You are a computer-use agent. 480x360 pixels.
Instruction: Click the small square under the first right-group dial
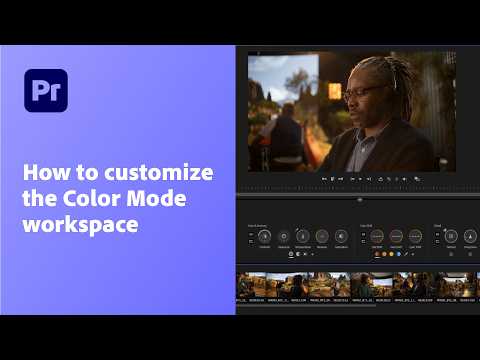click(x=451, y=254)
